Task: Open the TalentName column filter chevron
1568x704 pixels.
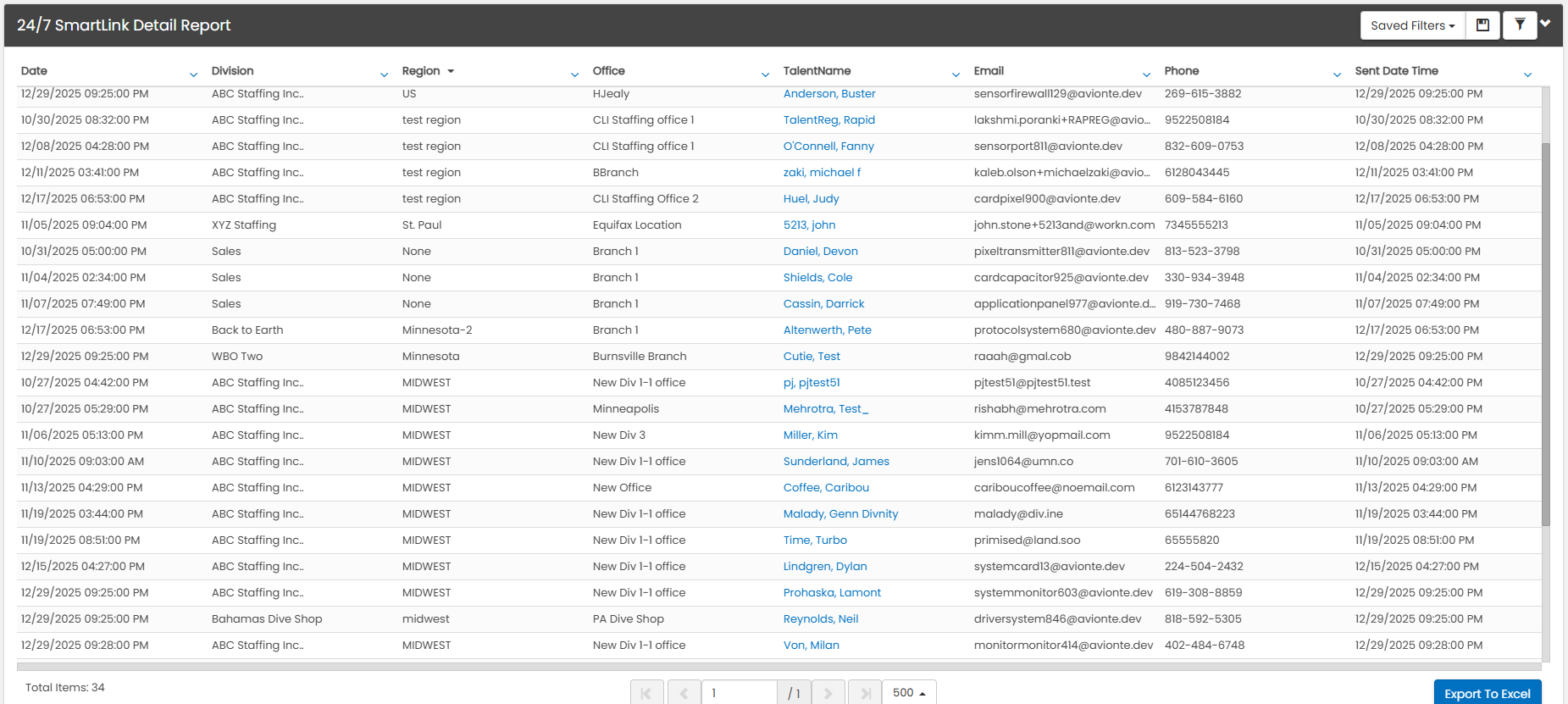Action: coord(956,75)
